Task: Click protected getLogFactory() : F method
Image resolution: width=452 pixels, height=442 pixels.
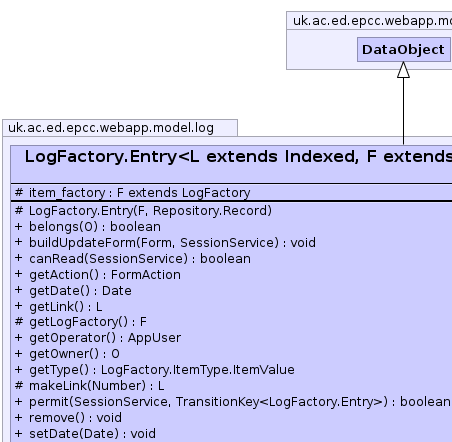Action: [81, 322]
